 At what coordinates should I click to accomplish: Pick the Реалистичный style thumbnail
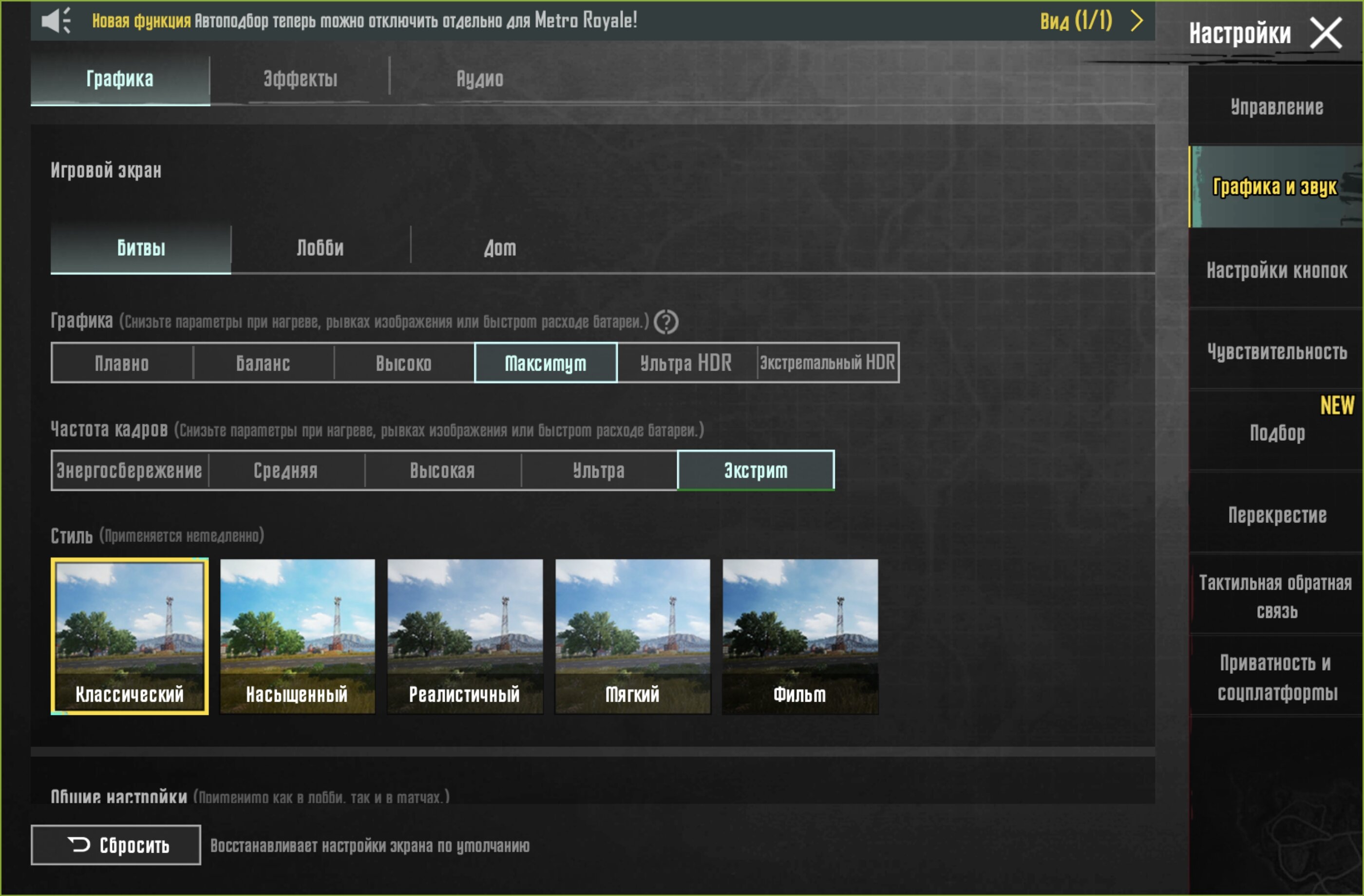pos(465,636)
